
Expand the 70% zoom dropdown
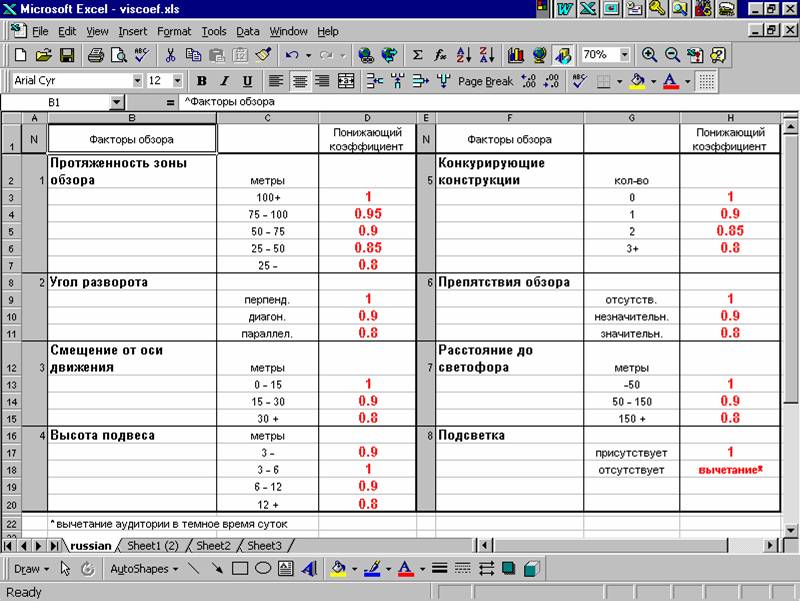point(625,56)
